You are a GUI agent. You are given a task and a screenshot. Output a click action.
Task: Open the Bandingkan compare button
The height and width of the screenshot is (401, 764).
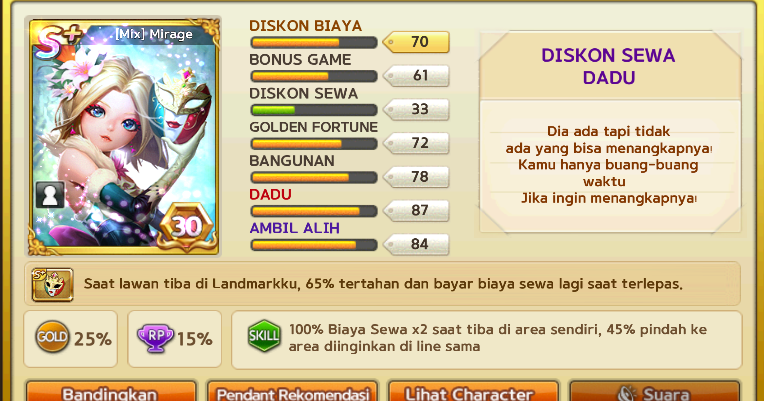pos(111,391)
